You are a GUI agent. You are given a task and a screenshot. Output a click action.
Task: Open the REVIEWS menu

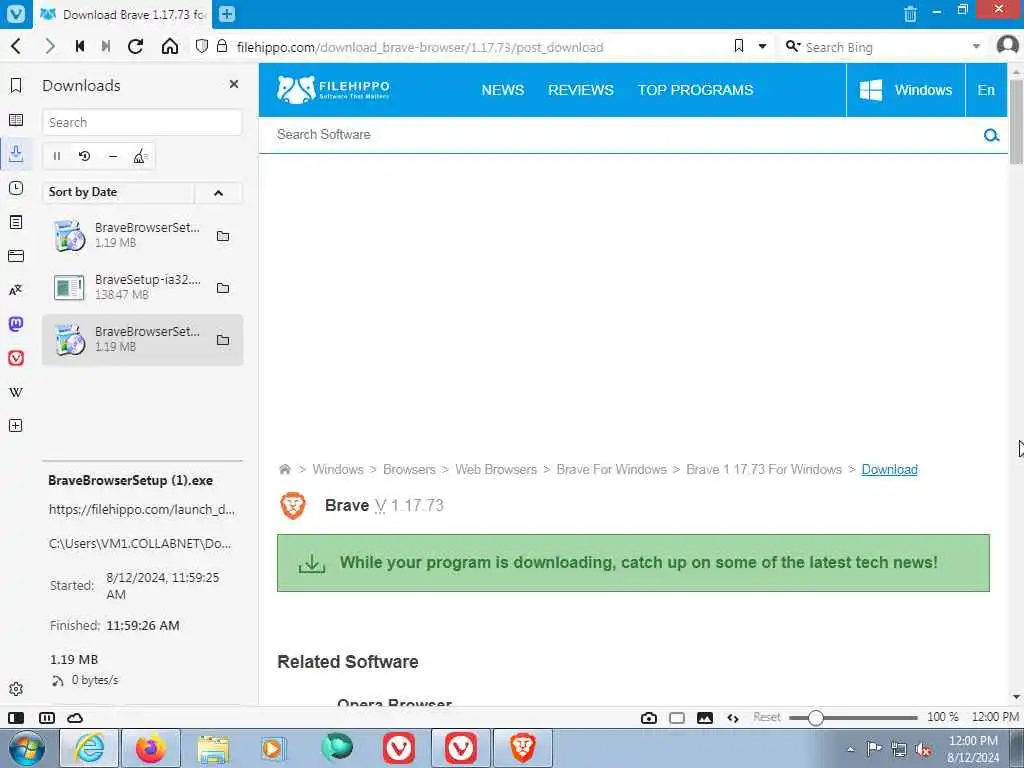point(581,90)
